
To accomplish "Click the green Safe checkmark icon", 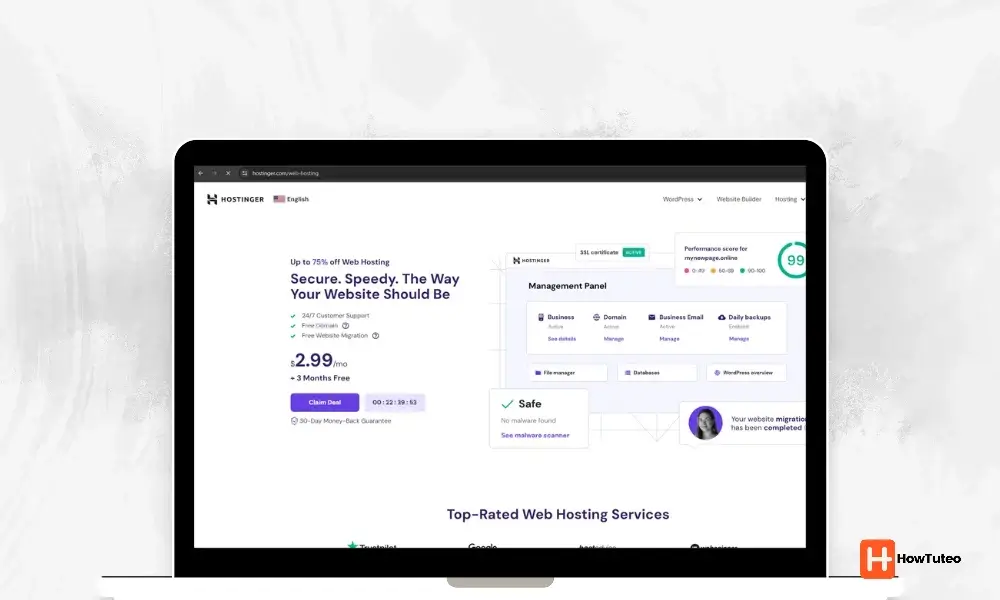I will coord(508,404).
